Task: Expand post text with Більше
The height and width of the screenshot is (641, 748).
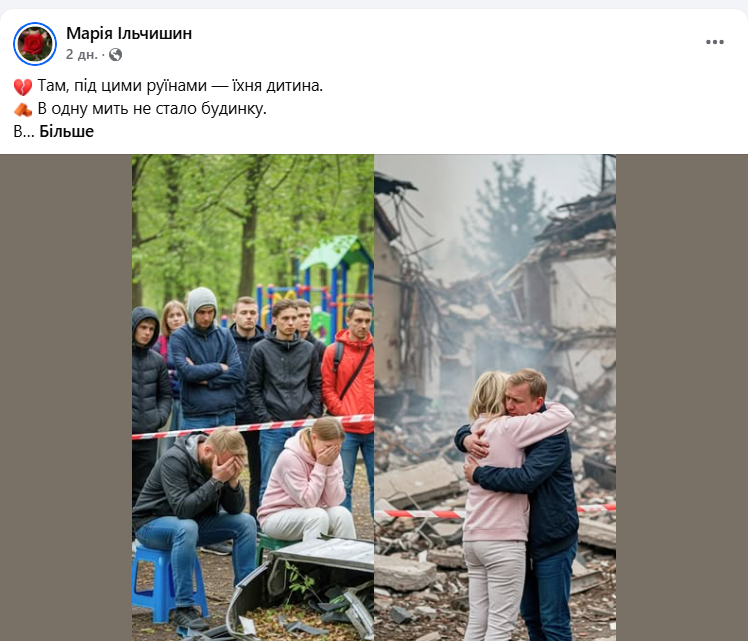Action: [66, 131]
